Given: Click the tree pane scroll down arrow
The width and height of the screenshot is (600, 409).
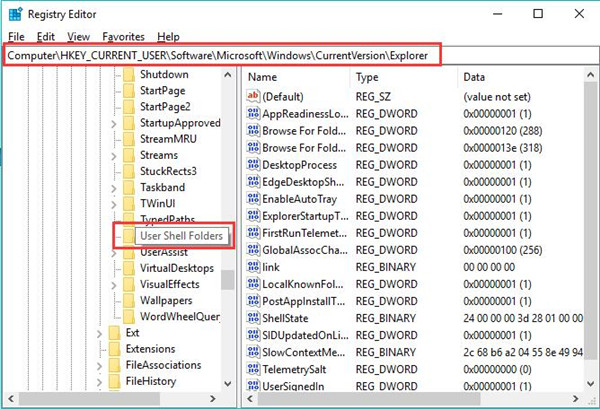Looking at the screenshot, I should [x=228, y=383].
